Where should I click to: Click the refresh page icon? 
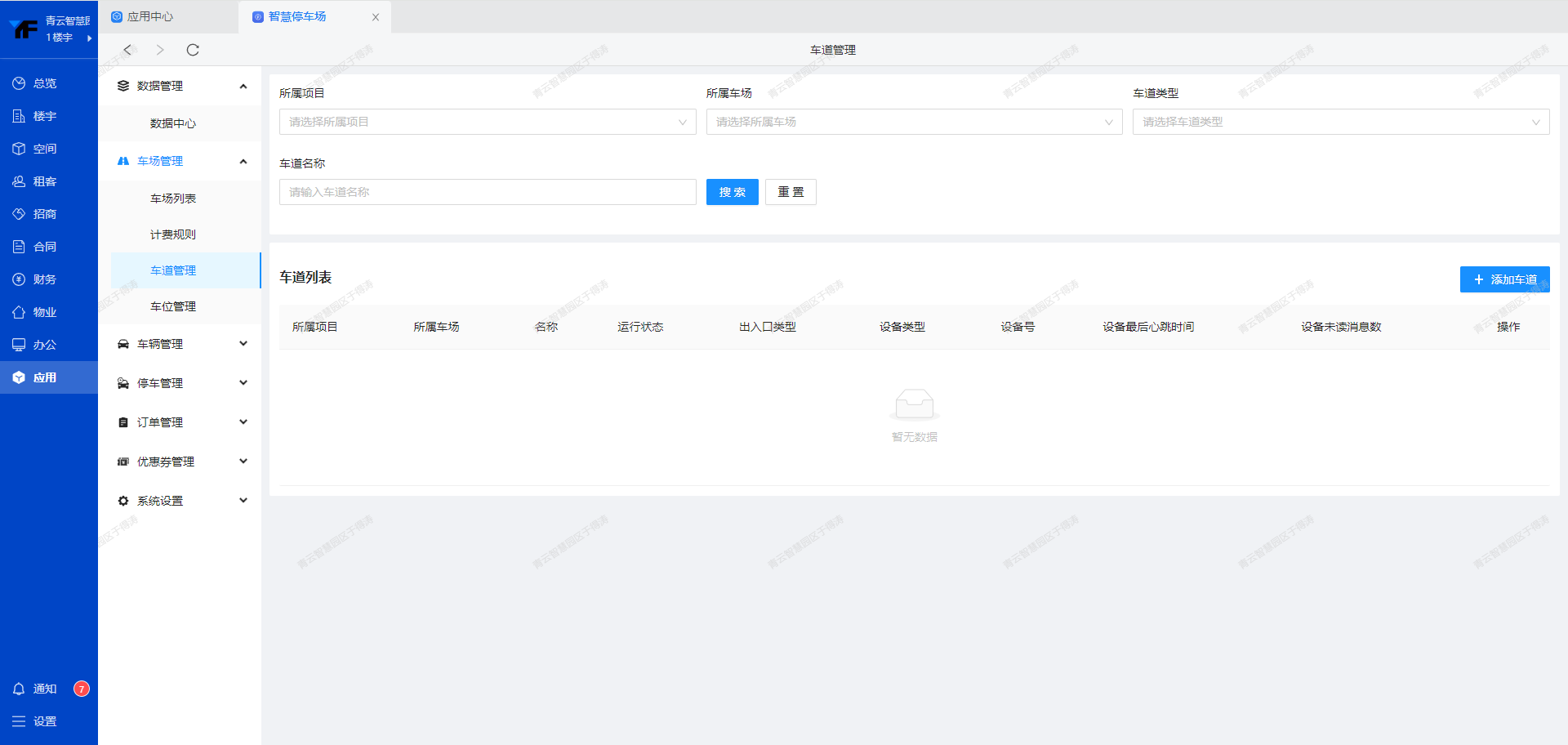click(x=193, y=50)
